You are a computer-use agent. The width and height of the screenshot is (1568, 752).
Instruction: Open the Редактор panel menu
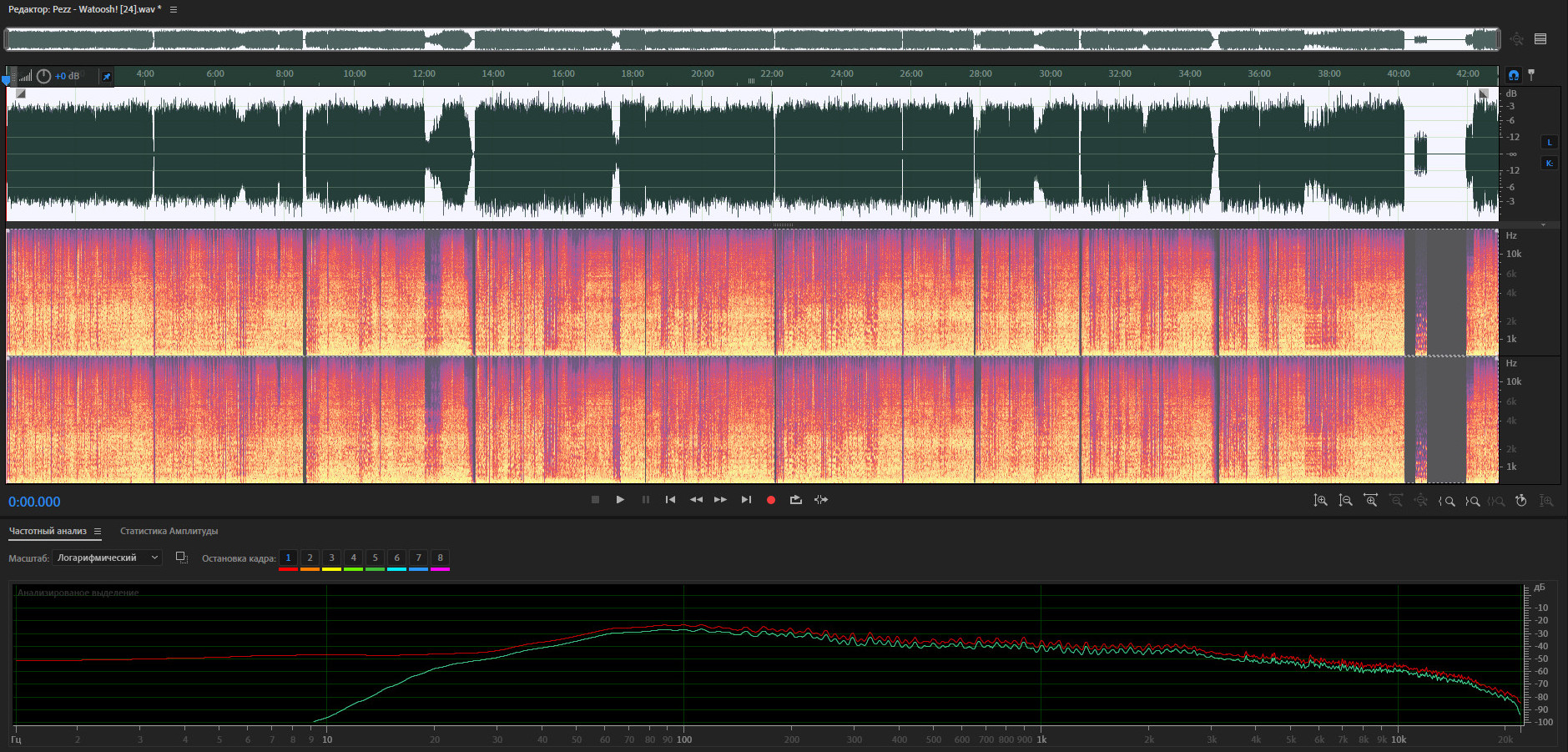point(174,9)
